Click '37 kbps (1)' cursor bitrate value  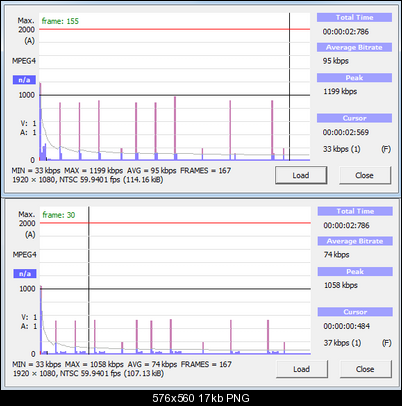tap(342, 343)
